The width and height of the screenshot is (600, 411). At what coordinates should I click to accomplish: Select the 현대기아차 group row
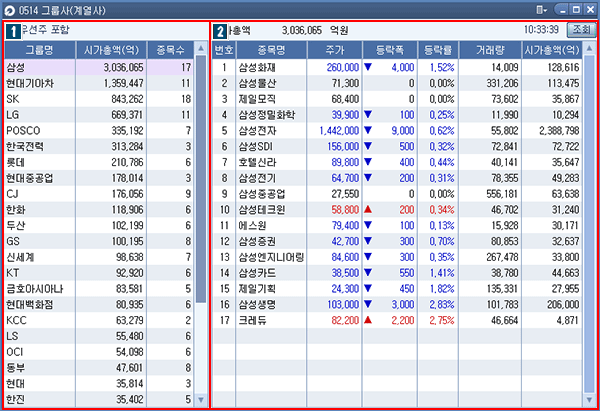click(99, 83)
